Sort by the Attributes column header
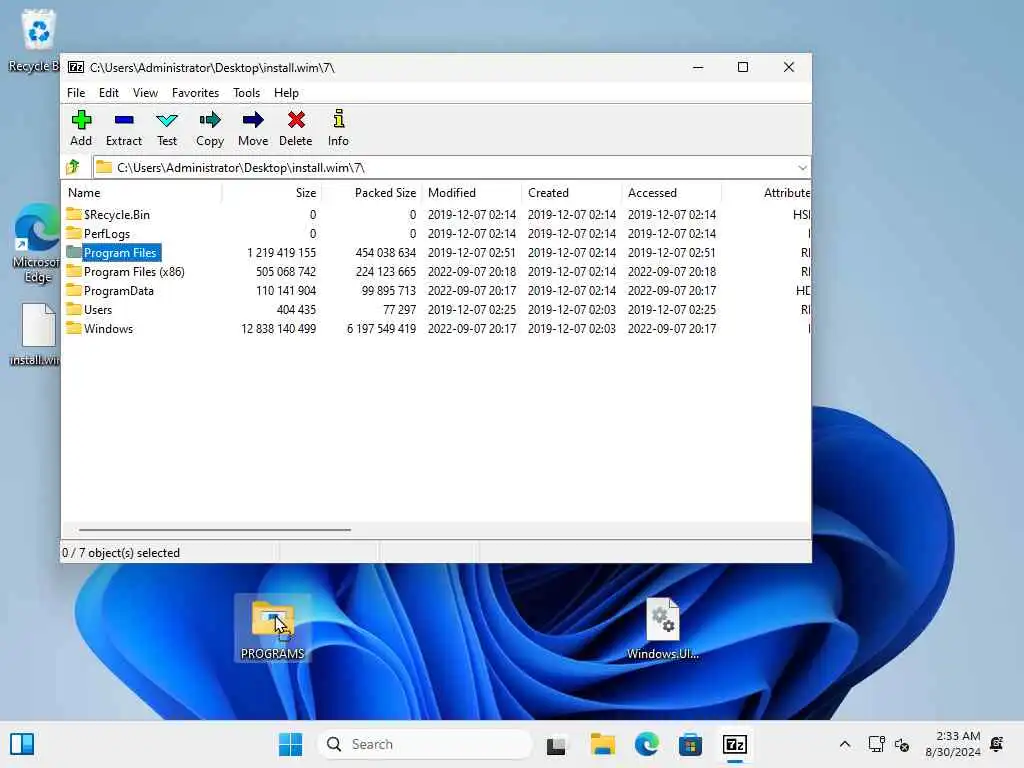 pyautogui.click(x=767, y=193)
